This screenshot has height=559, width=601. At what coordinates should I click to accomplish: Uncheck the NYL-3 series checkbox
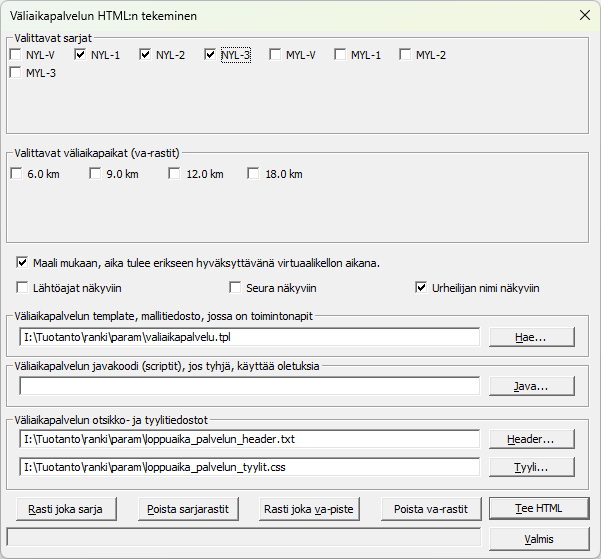click(x=211, y=55)
